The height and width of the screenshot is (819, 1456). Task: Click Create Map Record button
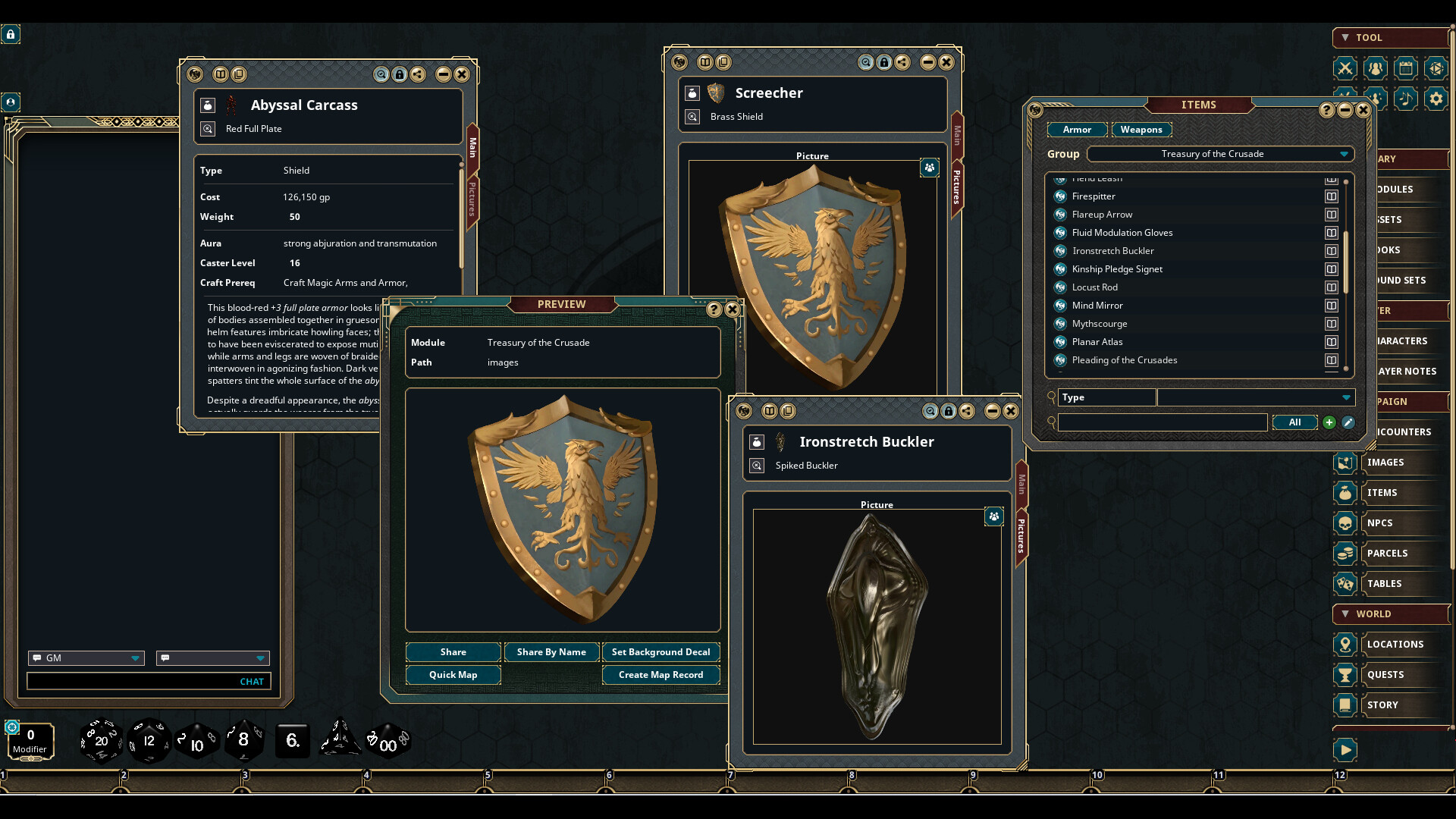pyautogui.click(x=661, y=675)
